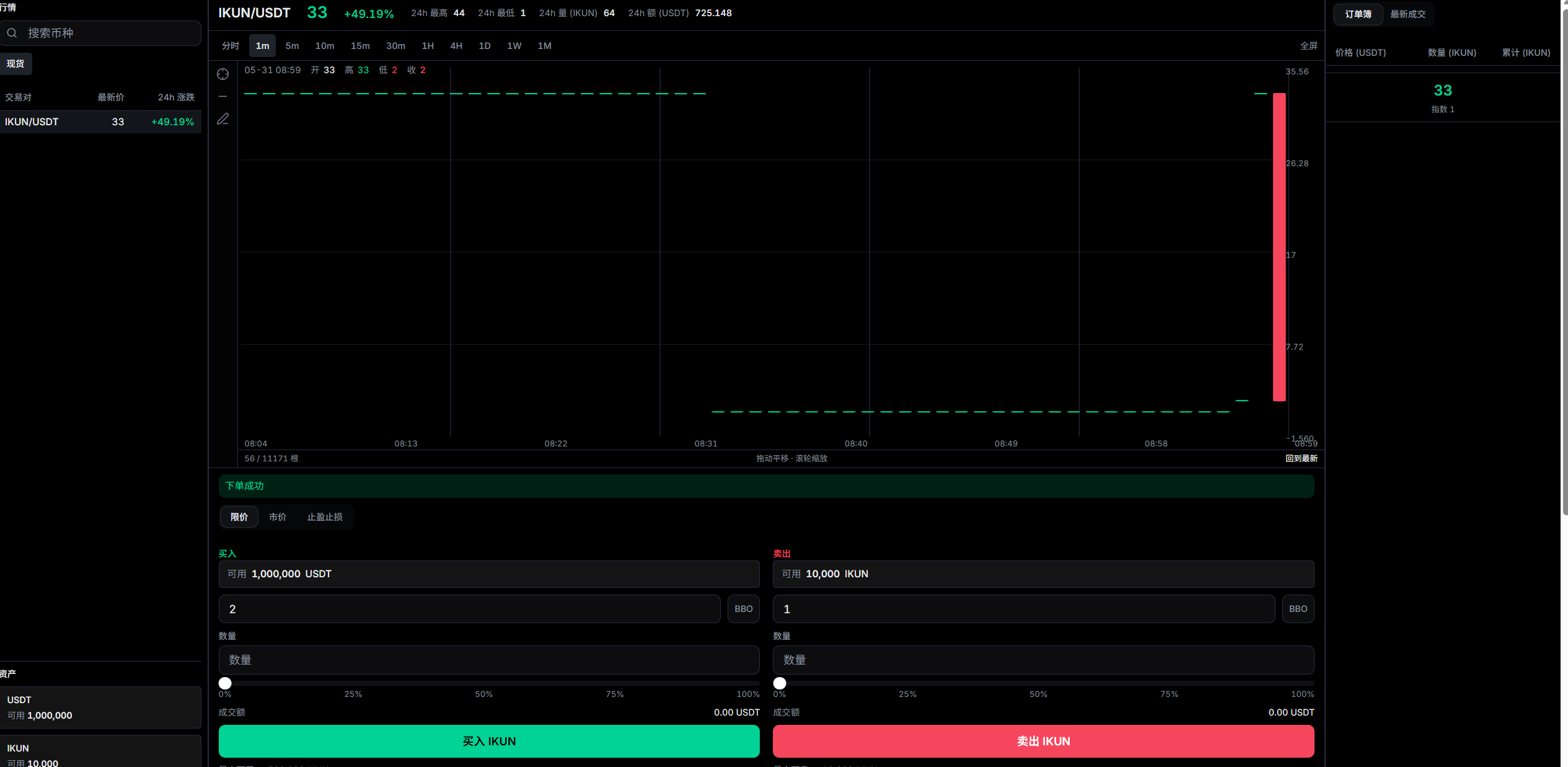Click the search magnifier icon
Viewport: 1568px width, 767px height.
[12, 33]
